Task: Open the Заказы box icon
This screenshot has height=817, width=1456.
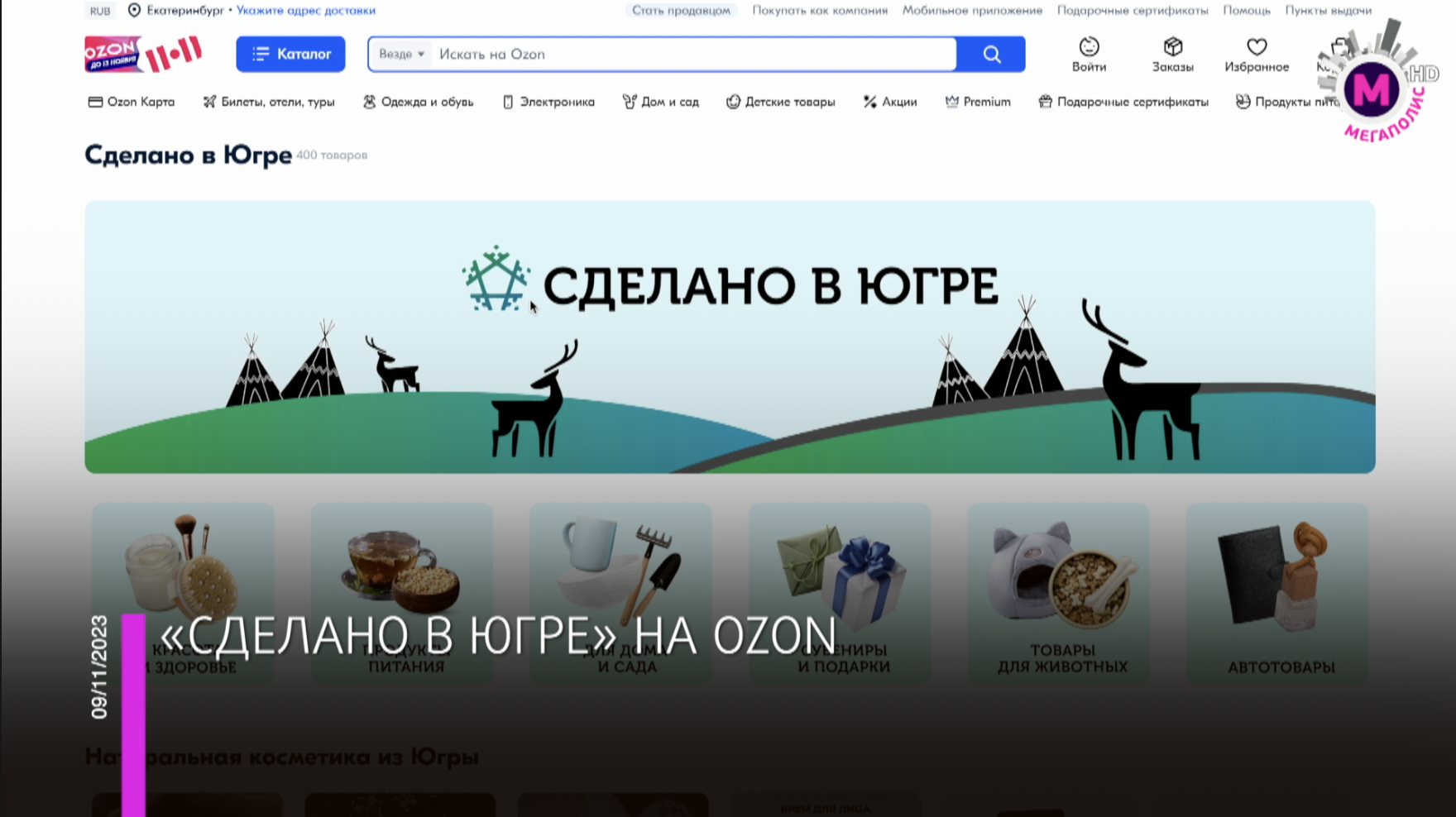Action: (x=1173, y=55)
